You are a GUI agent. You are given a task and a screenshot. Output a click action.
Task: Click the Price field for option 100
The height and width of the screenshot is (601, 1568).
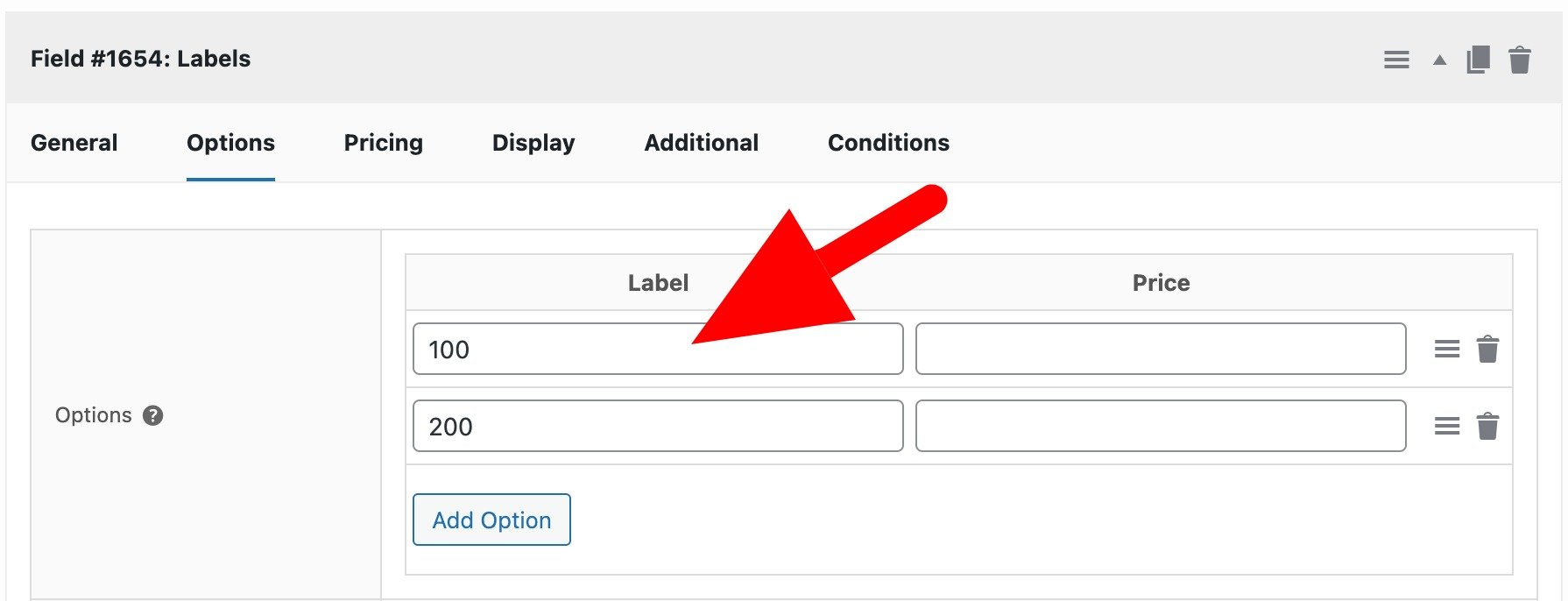click(1160, 348)
